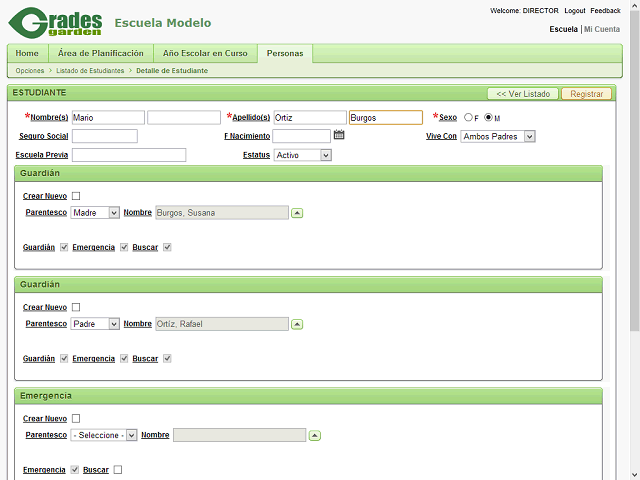Viewport: 640px width, 480px height.
Task: Open the Año Escolar en Curso tab
Action: click(205, 53)
